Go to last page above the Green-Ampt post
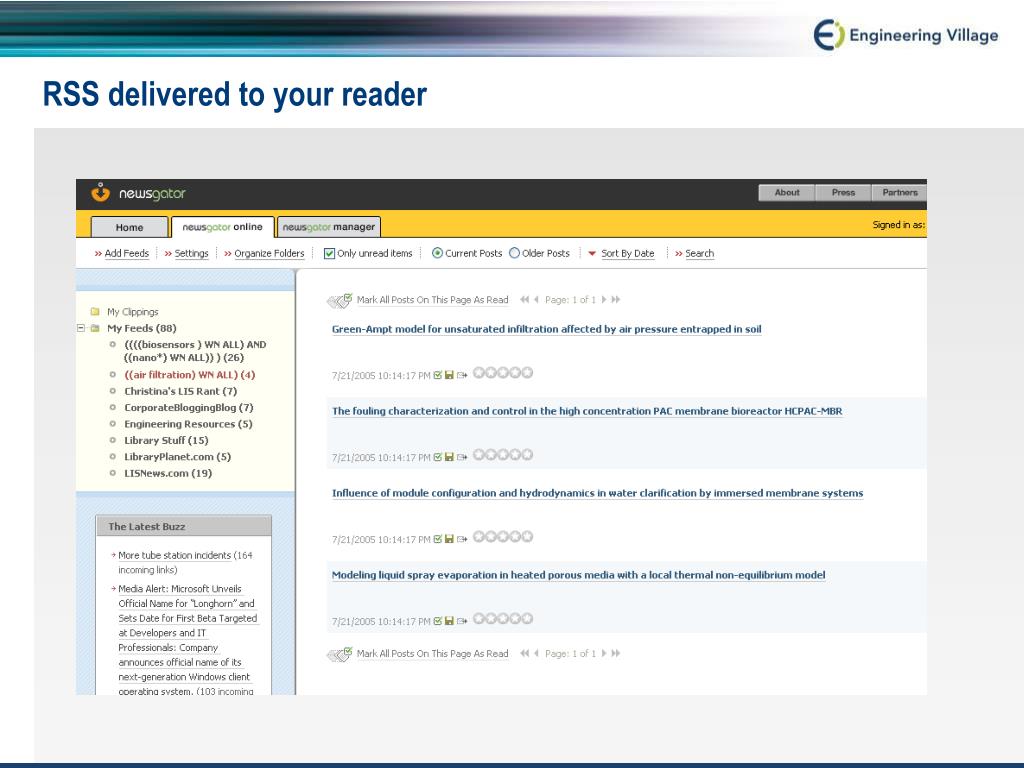The width and height of the screenshot is (1024, 768). pyautogui.click(x=615, y=300)
